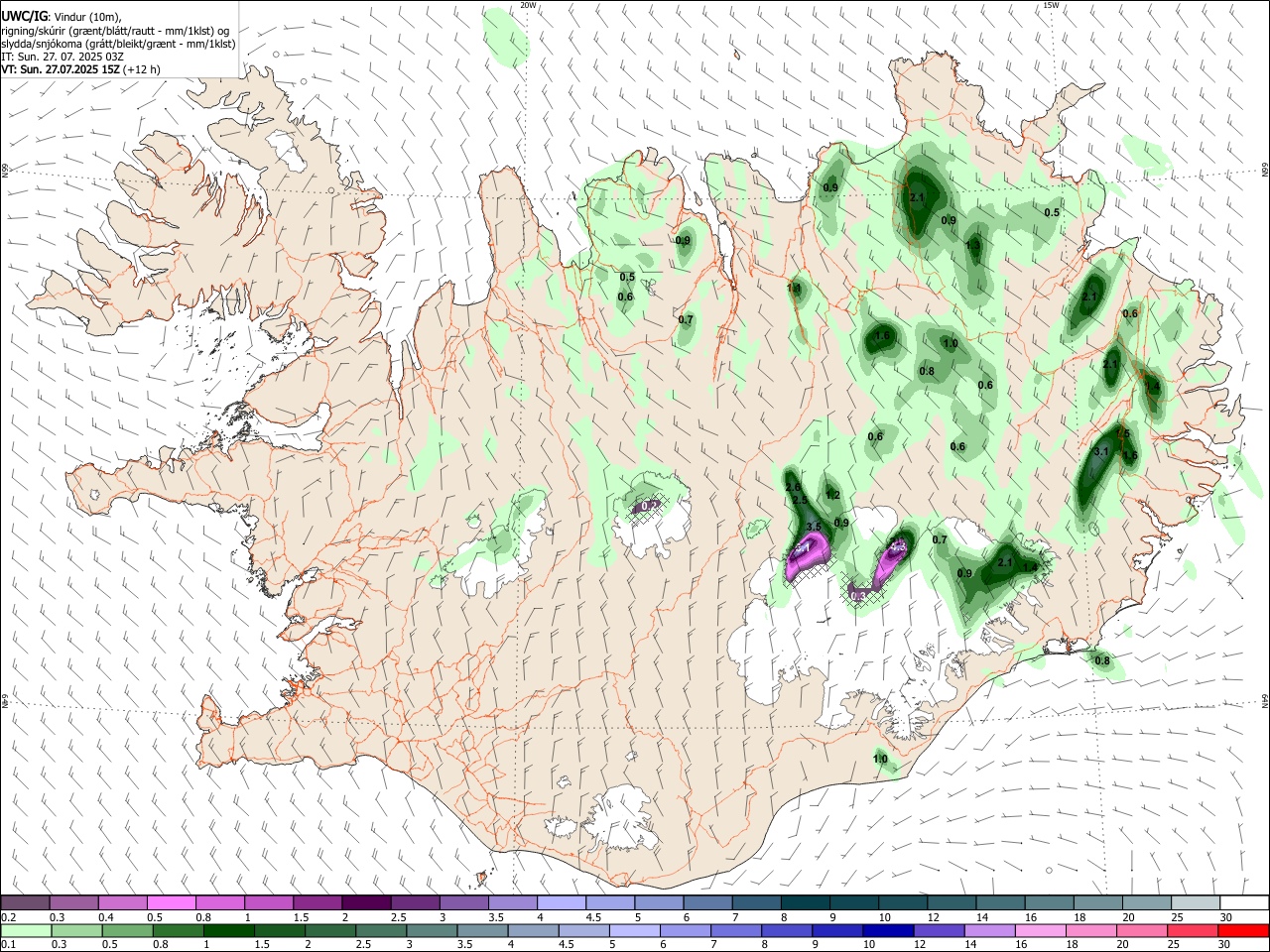This screenshot has height=952, width=1270.
Task: Click the '9' label in the lower legend row
Action: click(818, 945)
